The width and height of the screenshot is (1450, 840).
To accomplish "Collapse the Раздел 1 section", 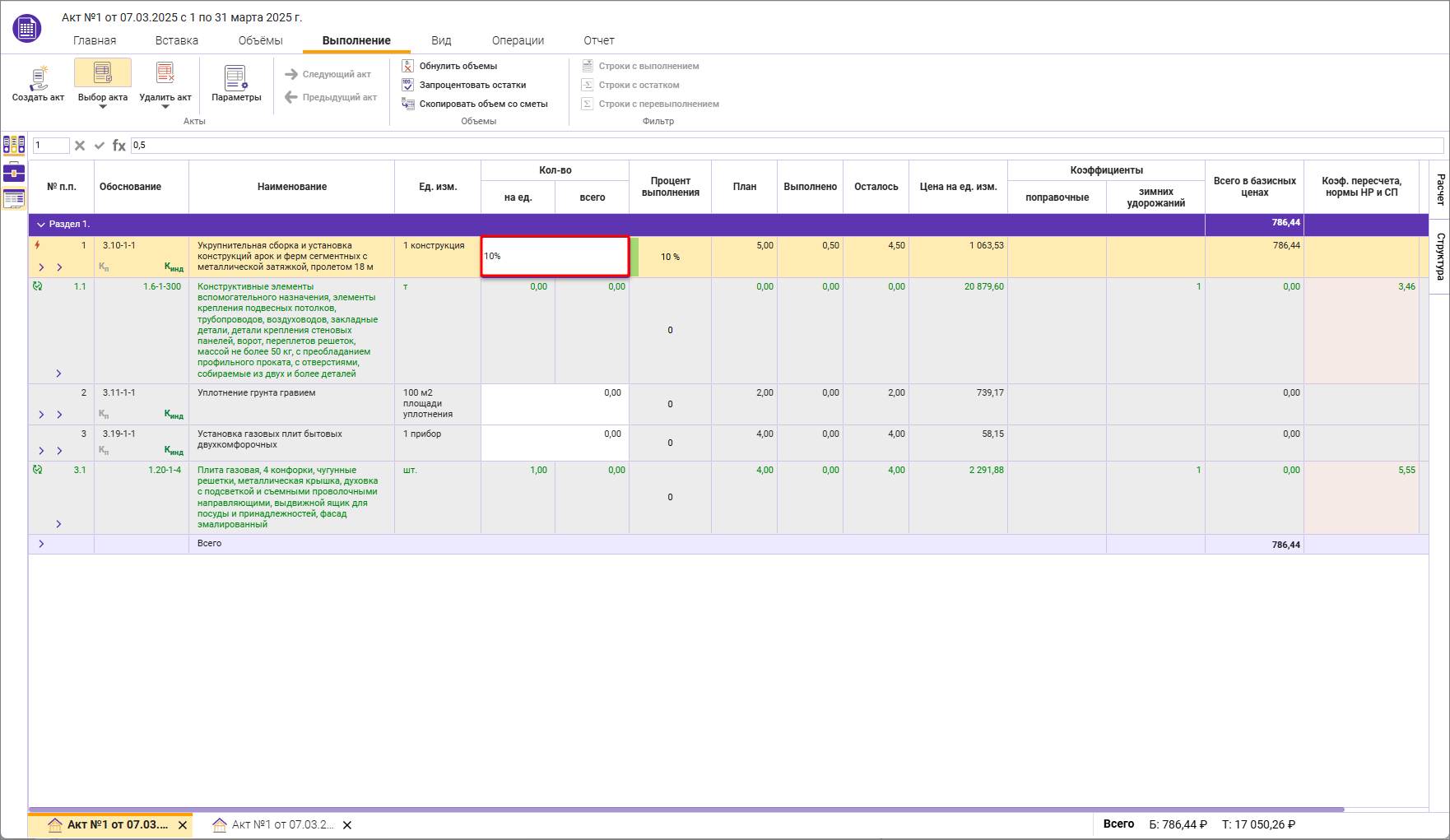I will [x=41, y=225].
